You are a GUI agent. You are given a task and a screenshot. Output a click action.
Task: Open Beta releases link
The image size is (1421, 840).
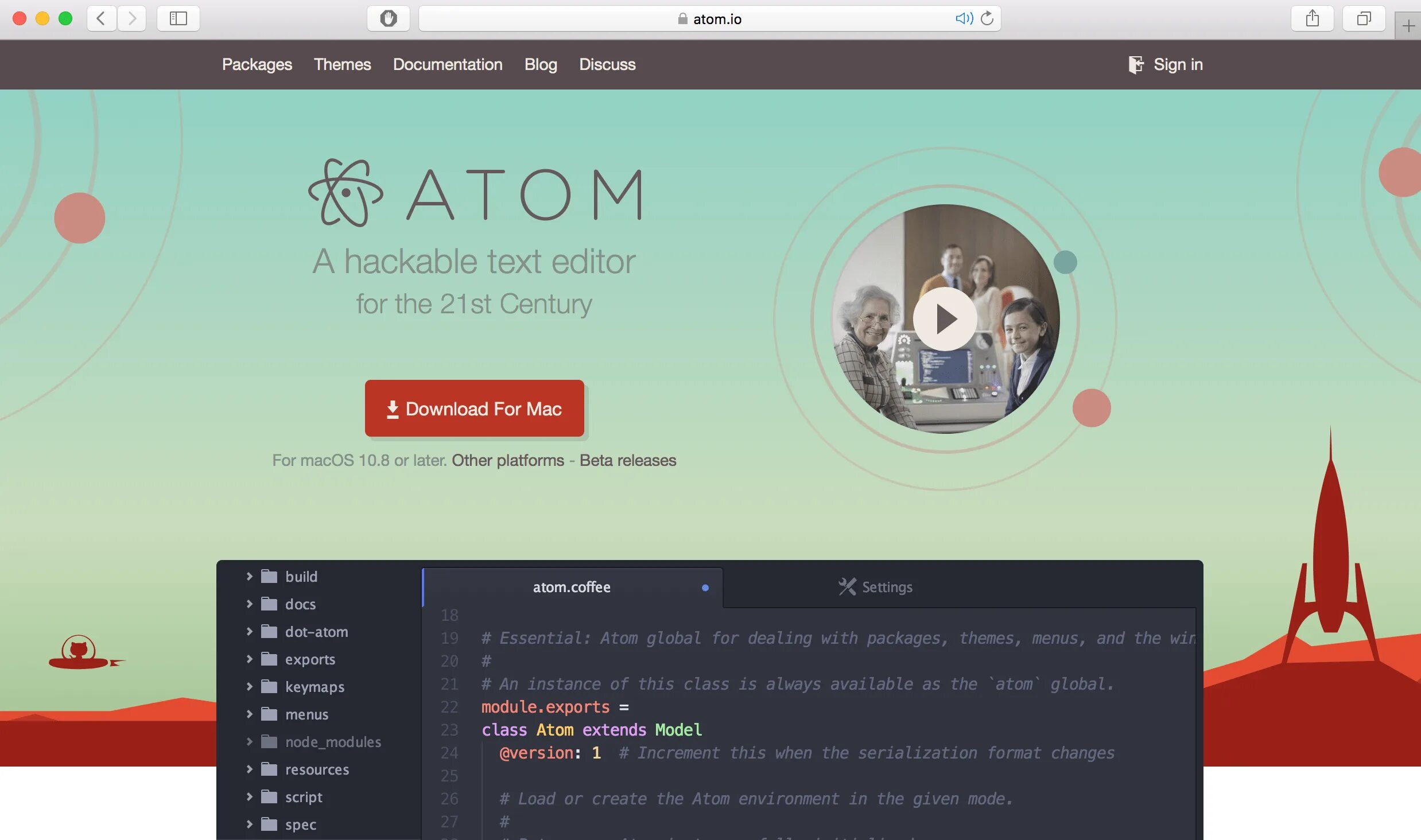coord(628,460)
